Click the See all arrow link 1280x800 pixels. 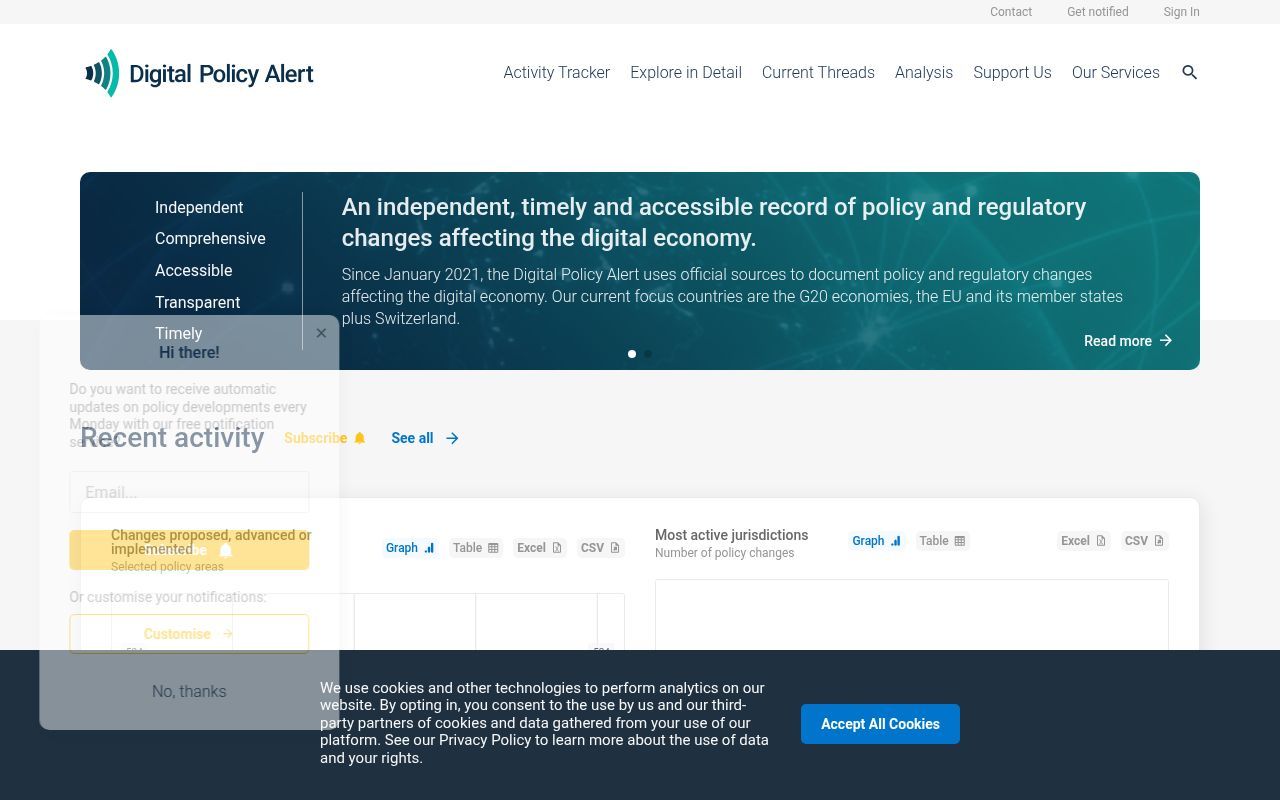coord(425,438)
